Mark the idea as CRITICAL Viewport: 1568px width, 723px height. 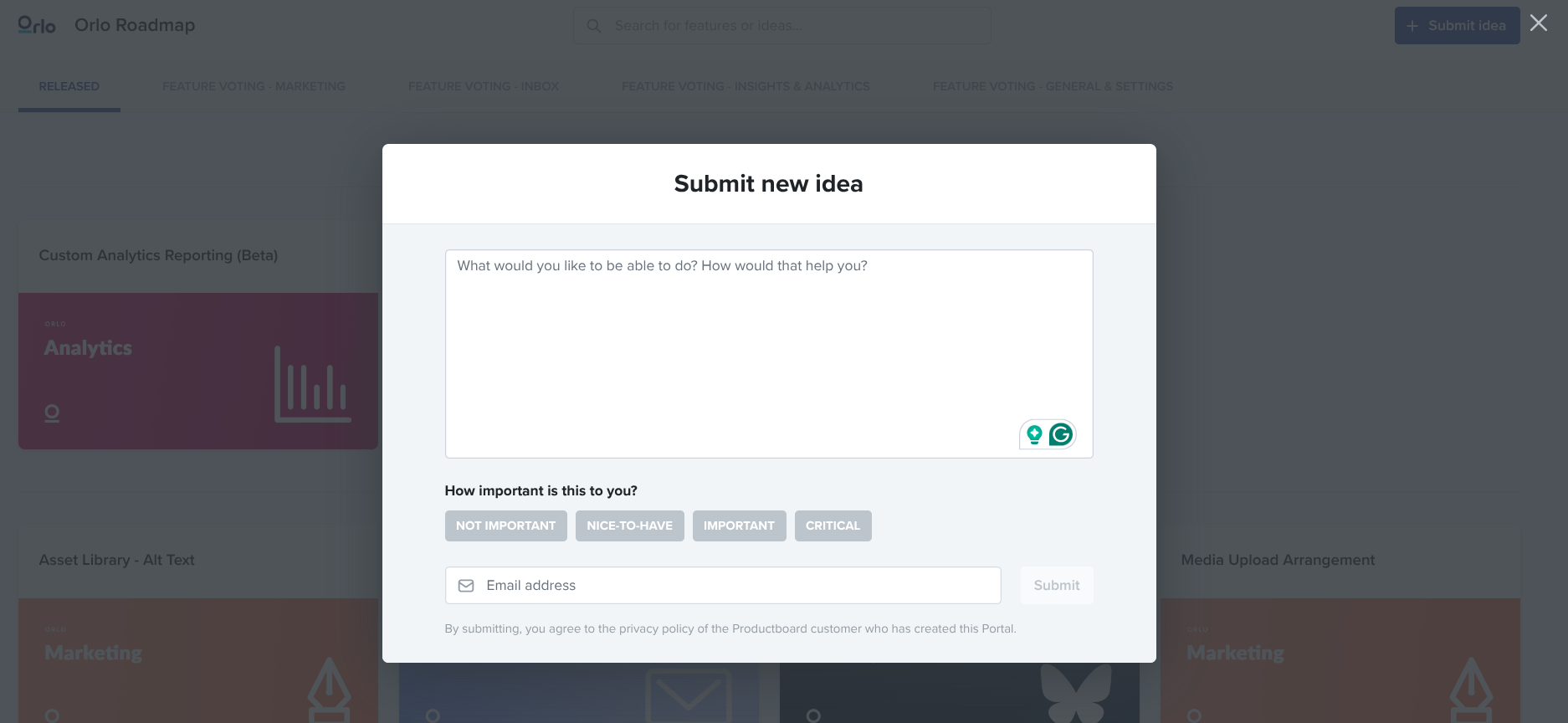[x=833, y=526]
